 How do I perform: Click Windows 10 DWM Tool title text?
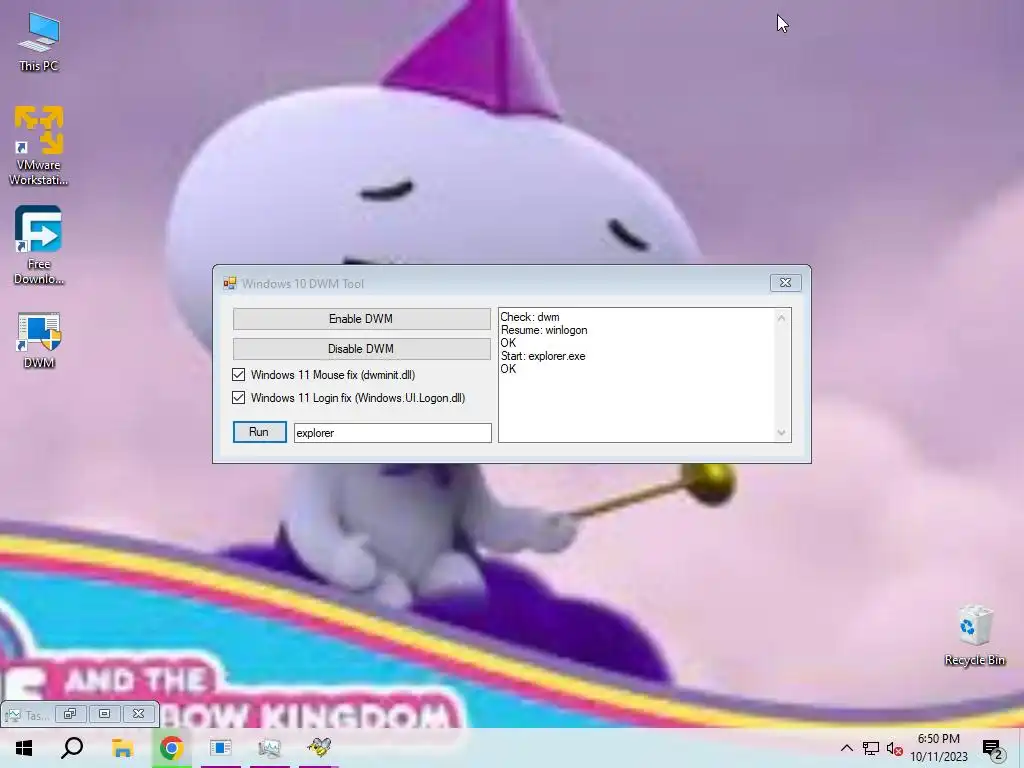(303, 283)
